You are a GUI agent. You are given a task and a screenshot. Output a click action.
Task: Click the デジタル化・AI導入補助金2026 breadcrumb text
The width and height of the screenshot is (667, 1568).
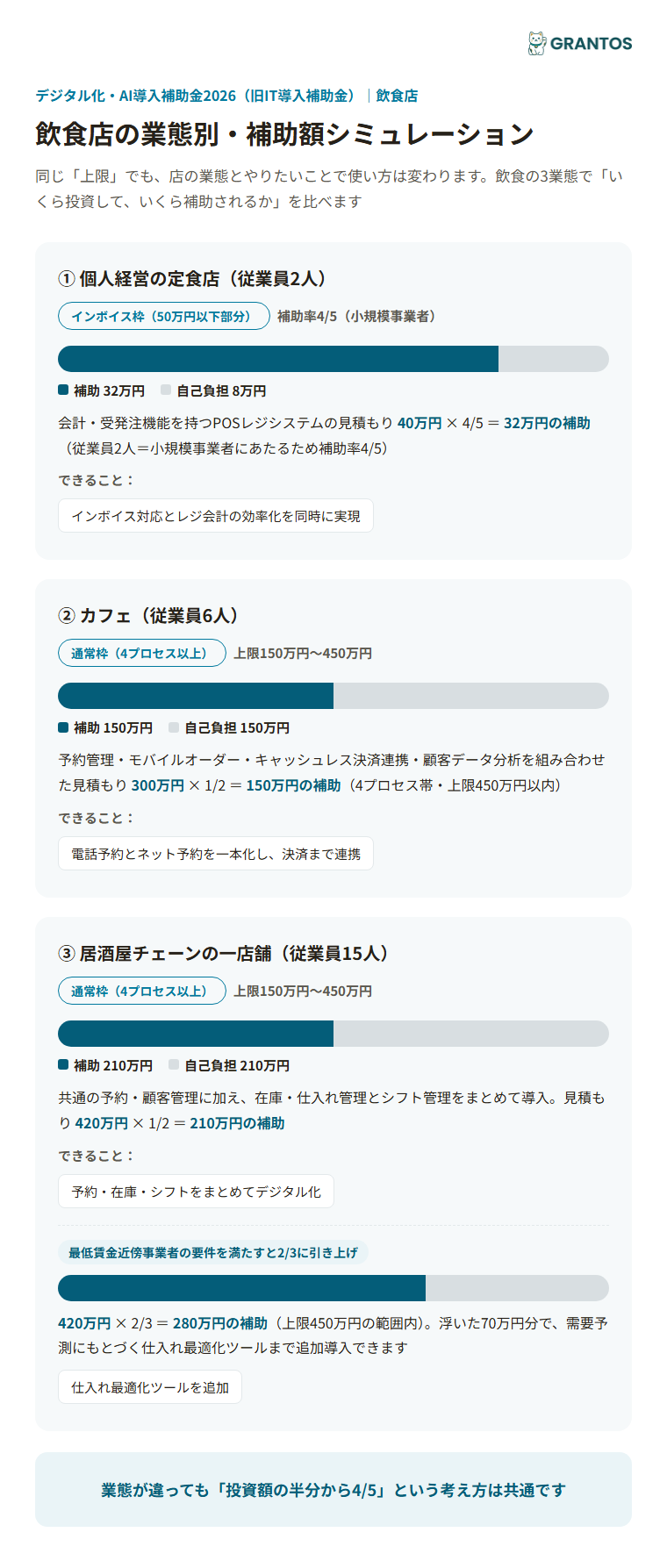(197, 96)
